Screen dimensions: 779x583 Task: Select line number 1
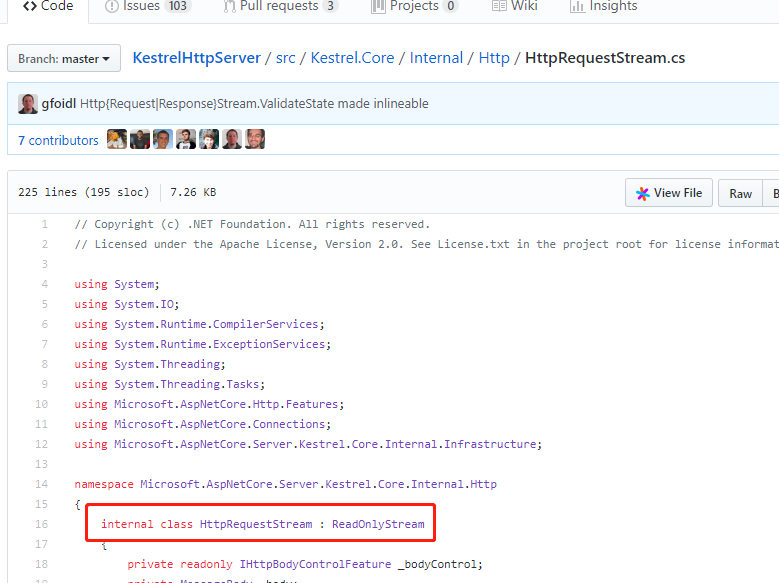coord(45,224)
